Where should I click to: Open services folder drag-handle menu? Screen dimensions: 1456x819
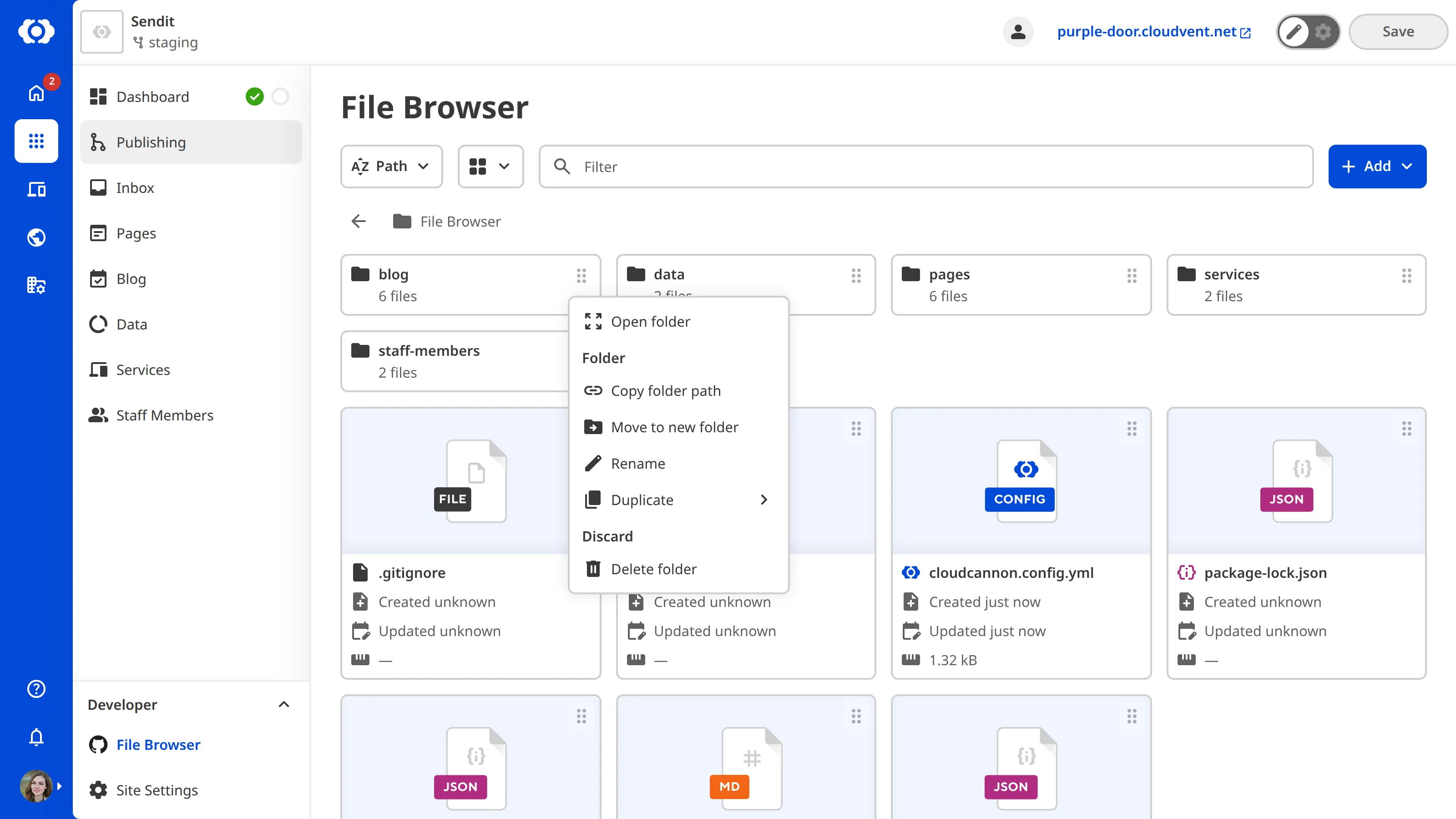point(1407,276)
